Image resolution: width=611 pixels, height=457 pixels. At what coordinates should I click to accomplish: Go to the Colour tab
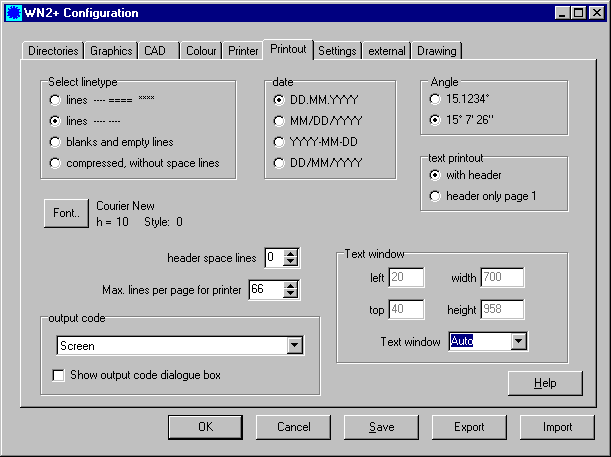point(201,51)
